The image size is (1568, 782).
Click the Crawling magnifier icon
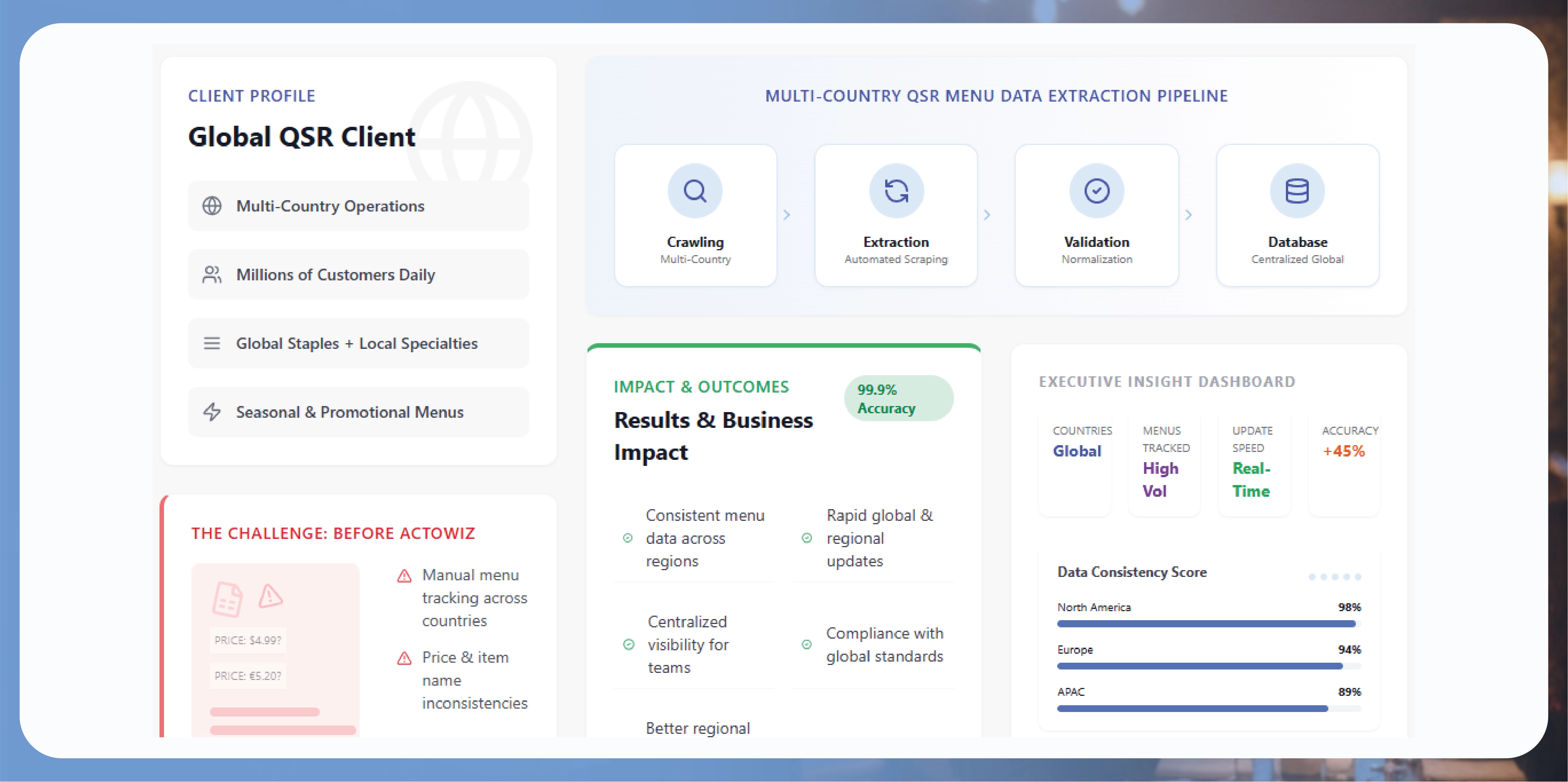point(694,191)
